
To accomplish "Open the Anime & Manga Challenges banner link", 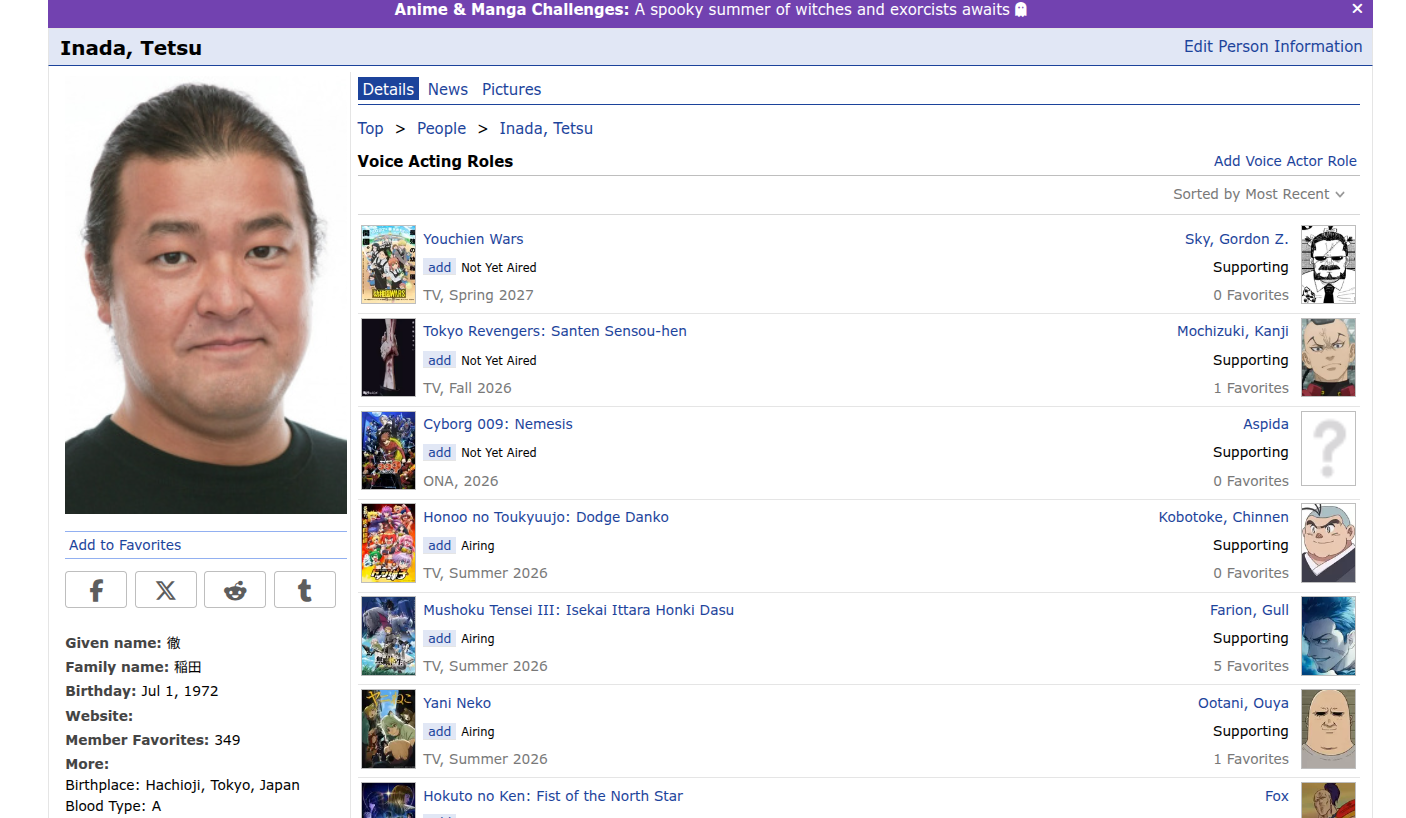I will tap(711, 10).
